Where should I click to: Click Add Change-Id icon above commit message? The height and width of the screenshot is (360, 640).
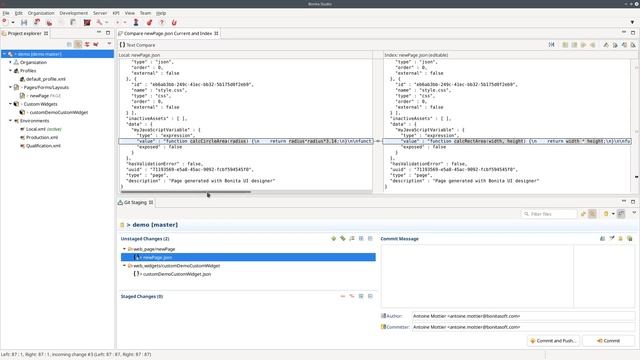point(621,238)
